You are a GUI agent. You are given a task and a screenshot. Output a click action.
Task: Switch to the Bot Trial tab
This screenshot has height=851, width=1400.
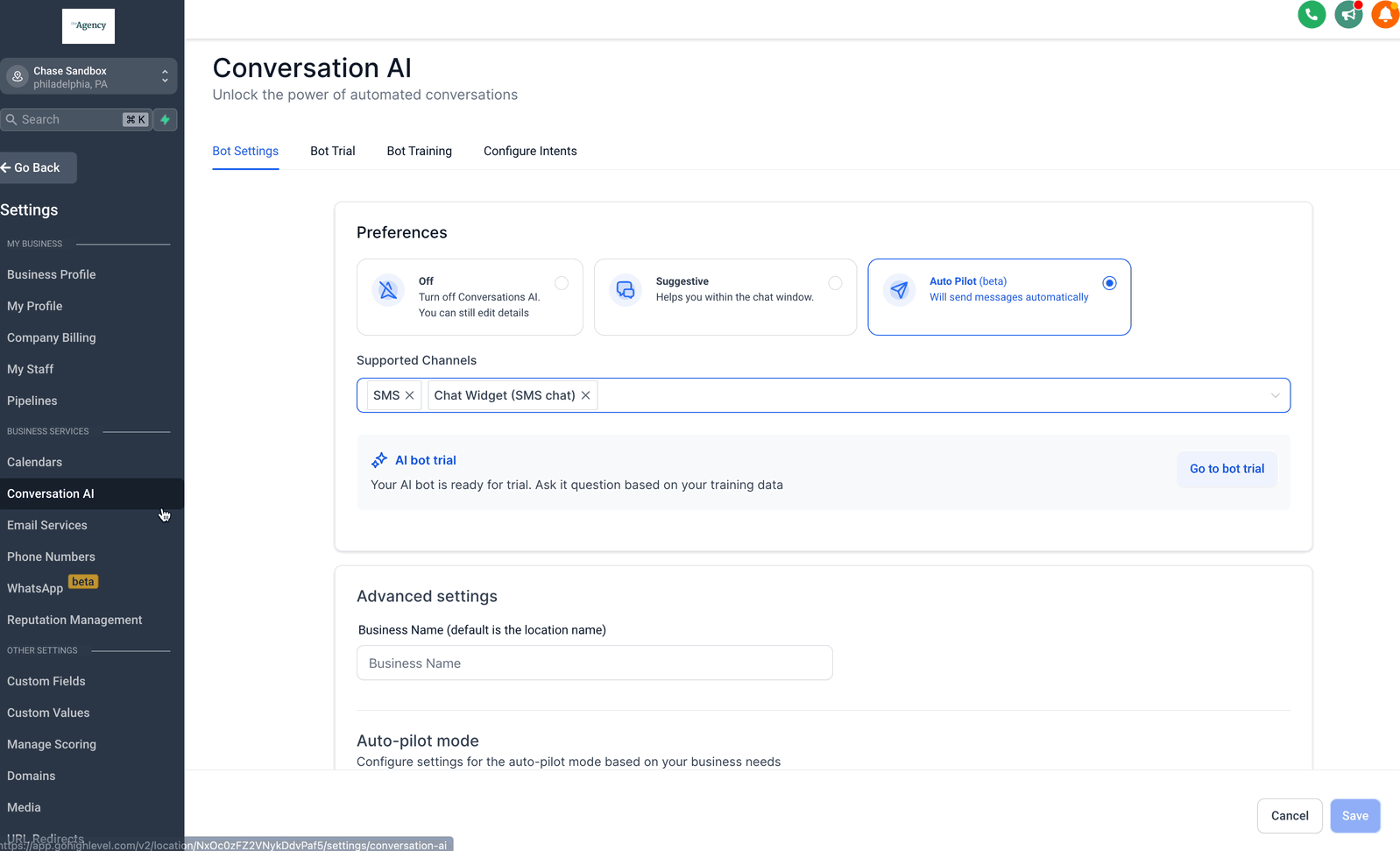(333, 151)
